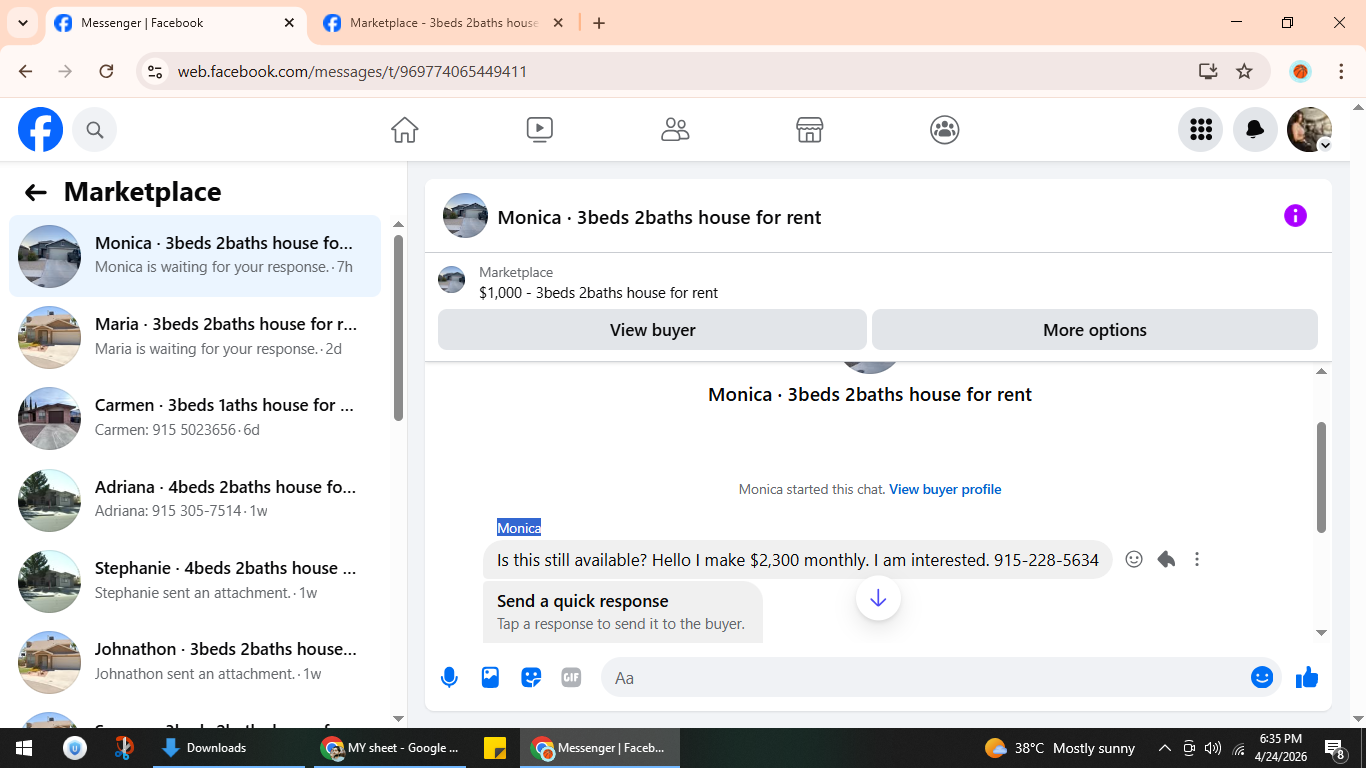Attach a photo file

490,678
